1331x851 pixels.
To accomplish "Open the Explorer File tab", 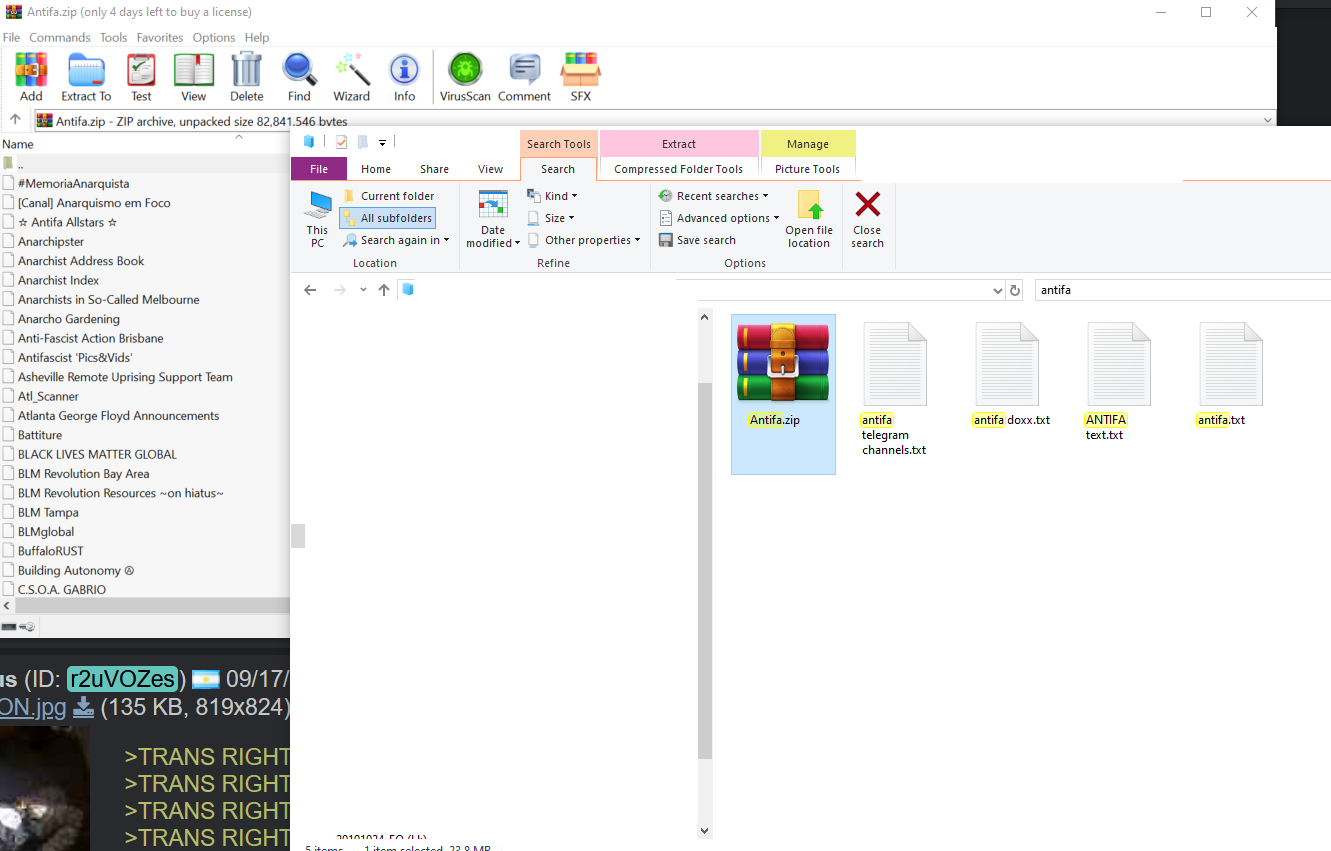I will pyautogui.click(x=319, y=169).
